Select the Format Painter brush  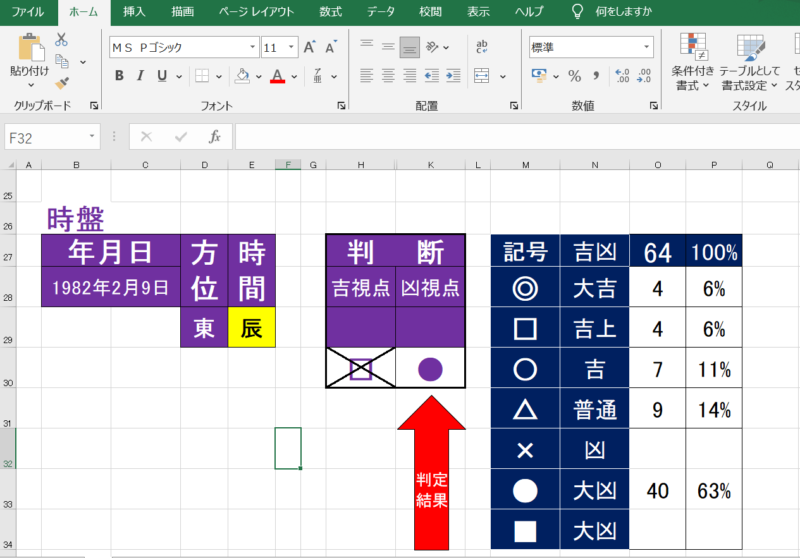(x=61, y=83)
